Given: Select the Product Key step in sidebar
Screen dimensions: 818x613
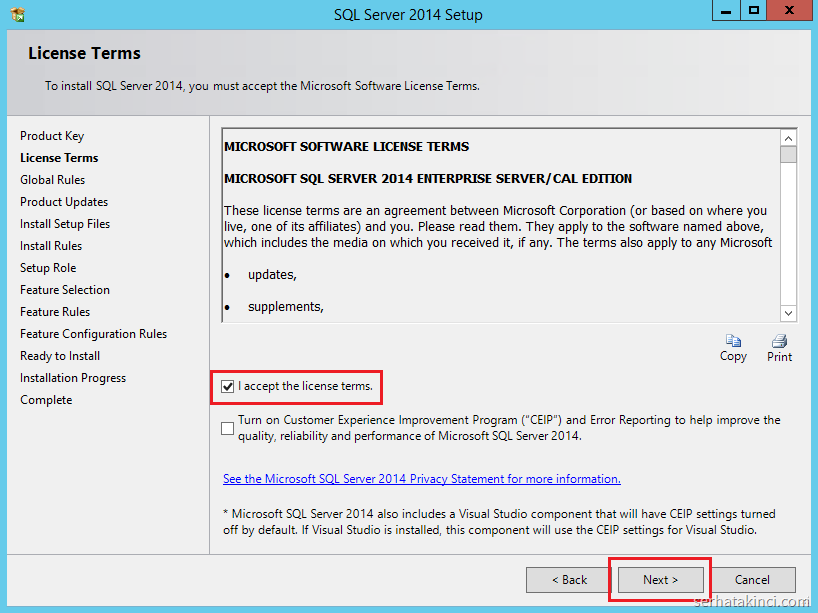Looking at the screenshot, I should click(x=52, y=136).
